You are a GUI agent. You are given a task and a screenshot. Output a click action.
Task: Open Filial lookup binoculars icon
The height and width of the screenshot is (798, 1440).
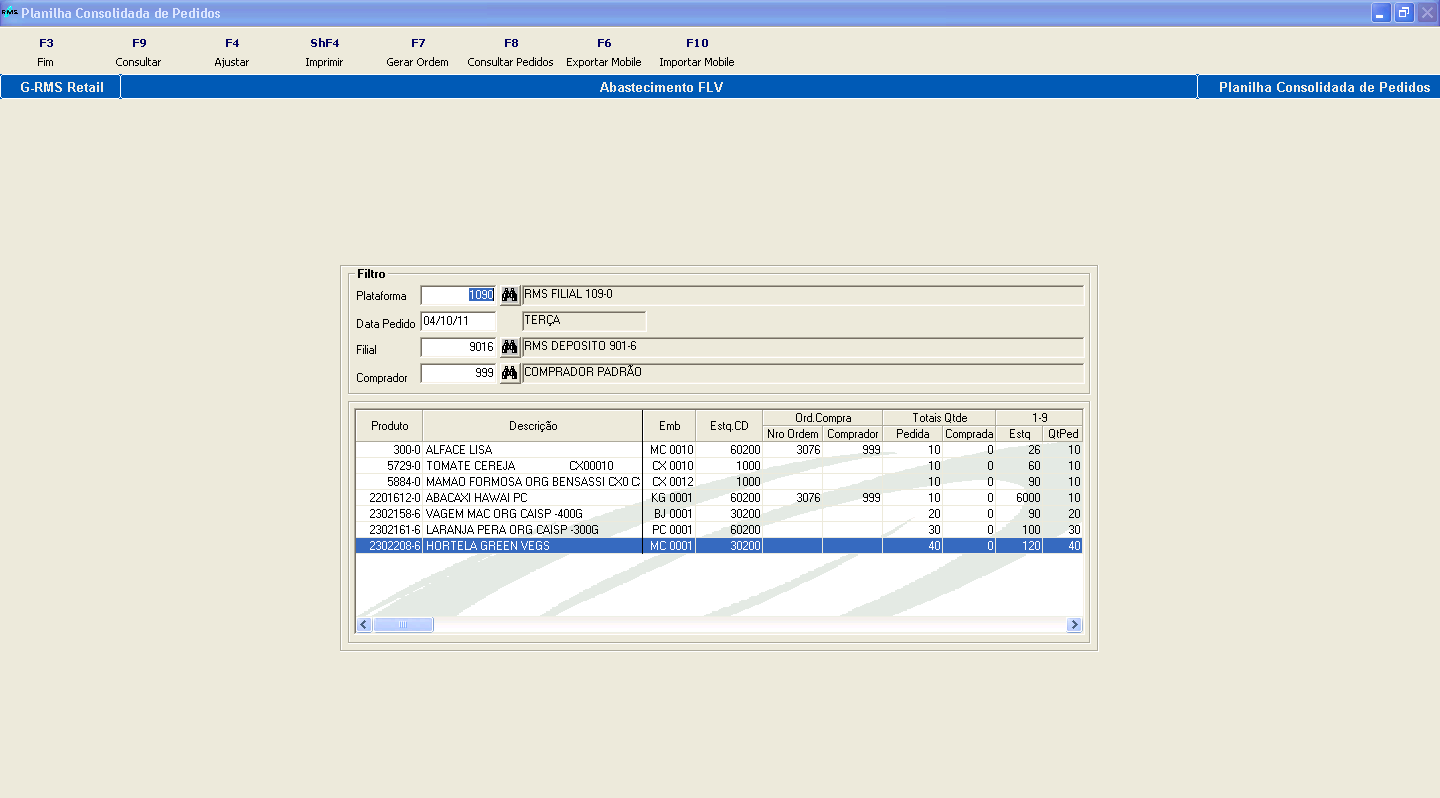click(x=509, y=347)
